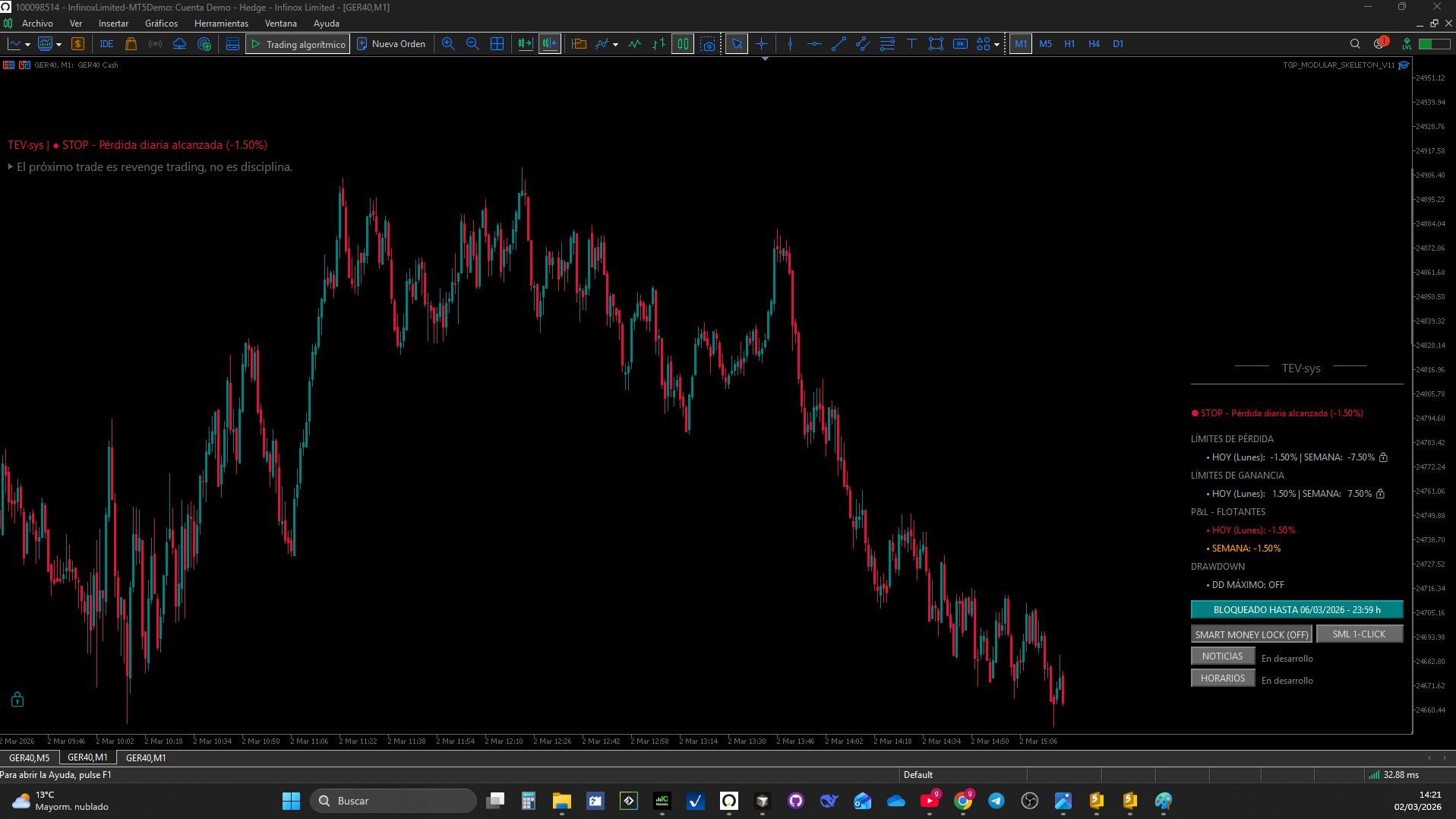Switch timeframe to H4
The height and width of the screenshot is (819, 1456).
[1094, 44]
